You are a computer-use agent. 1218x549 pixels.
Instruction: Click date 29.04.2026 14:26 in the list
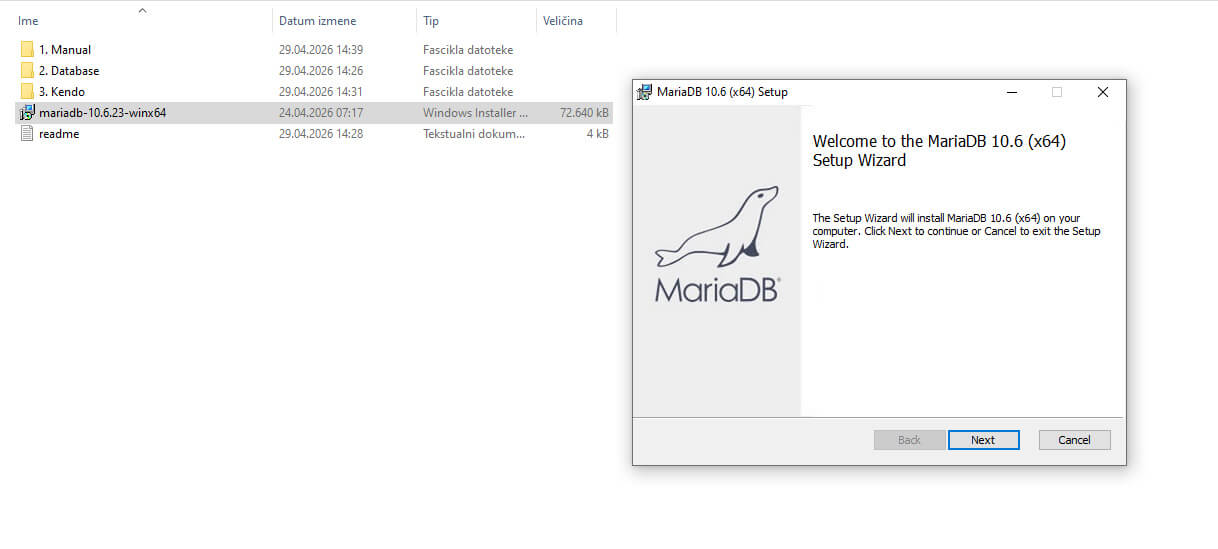[321, 71]
